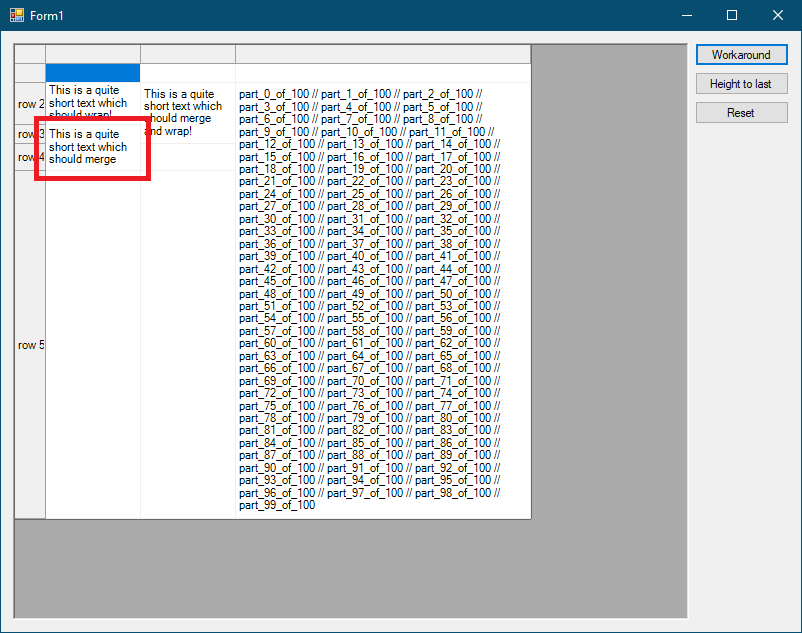Click the Reset button
Viewport: 802px width, 633px height.
741,113
